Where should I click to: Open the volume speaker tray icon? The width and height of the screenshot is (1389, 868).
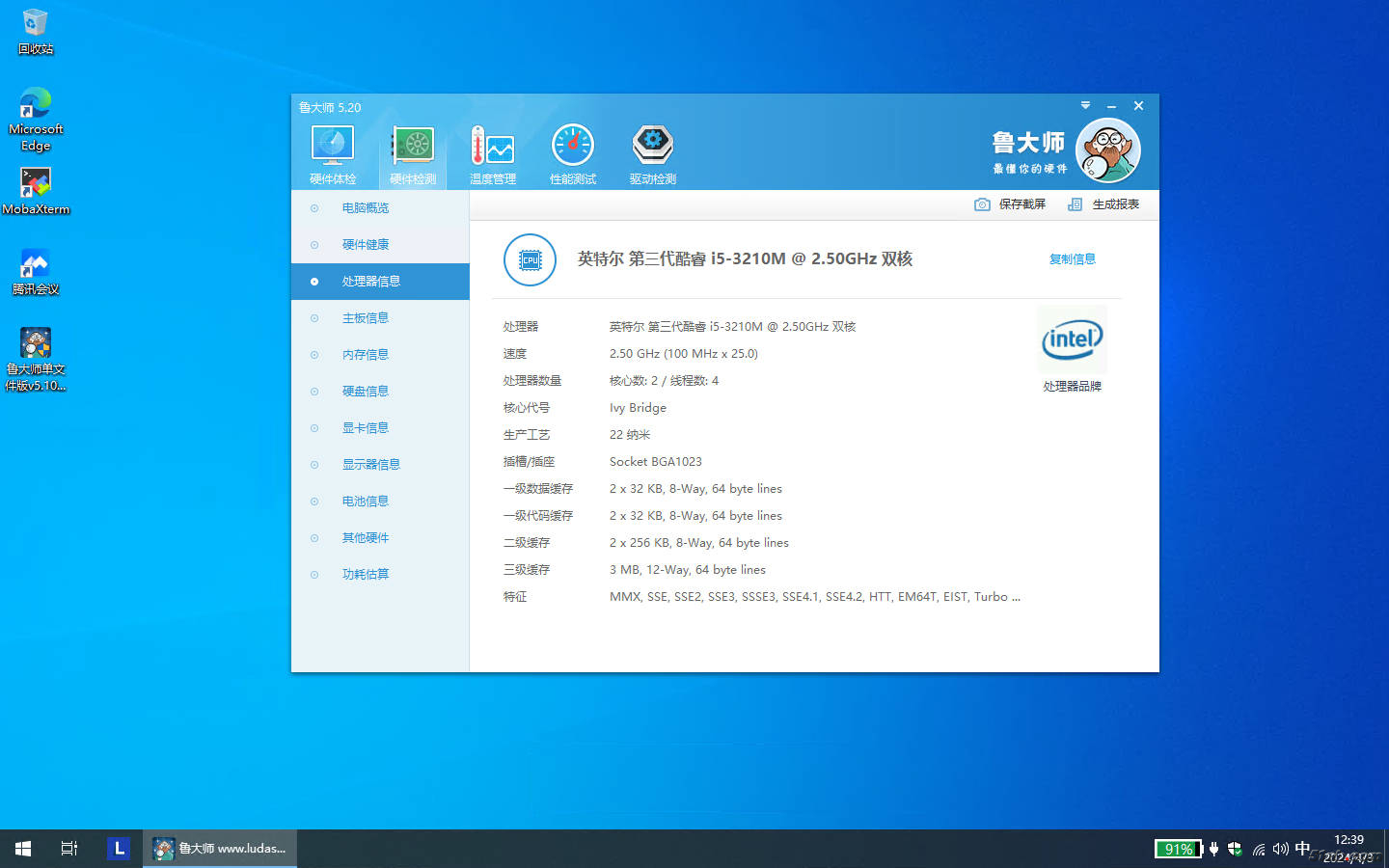(x=1280, y=849)
